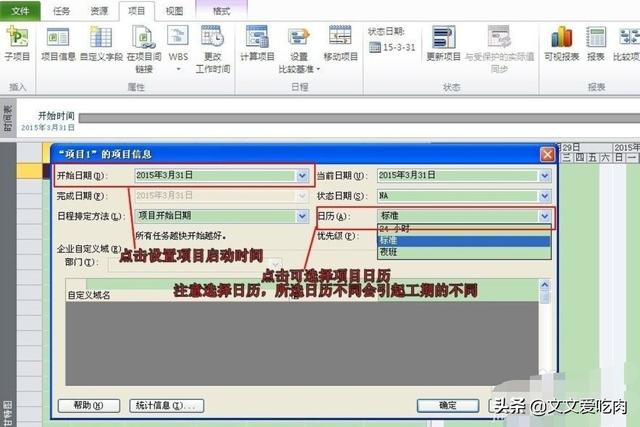The height and width of the screenshot is (427, 640).
Task: Click the 自定义字段 (Custom Fields) icon
Action: click(x=99, y=41)
